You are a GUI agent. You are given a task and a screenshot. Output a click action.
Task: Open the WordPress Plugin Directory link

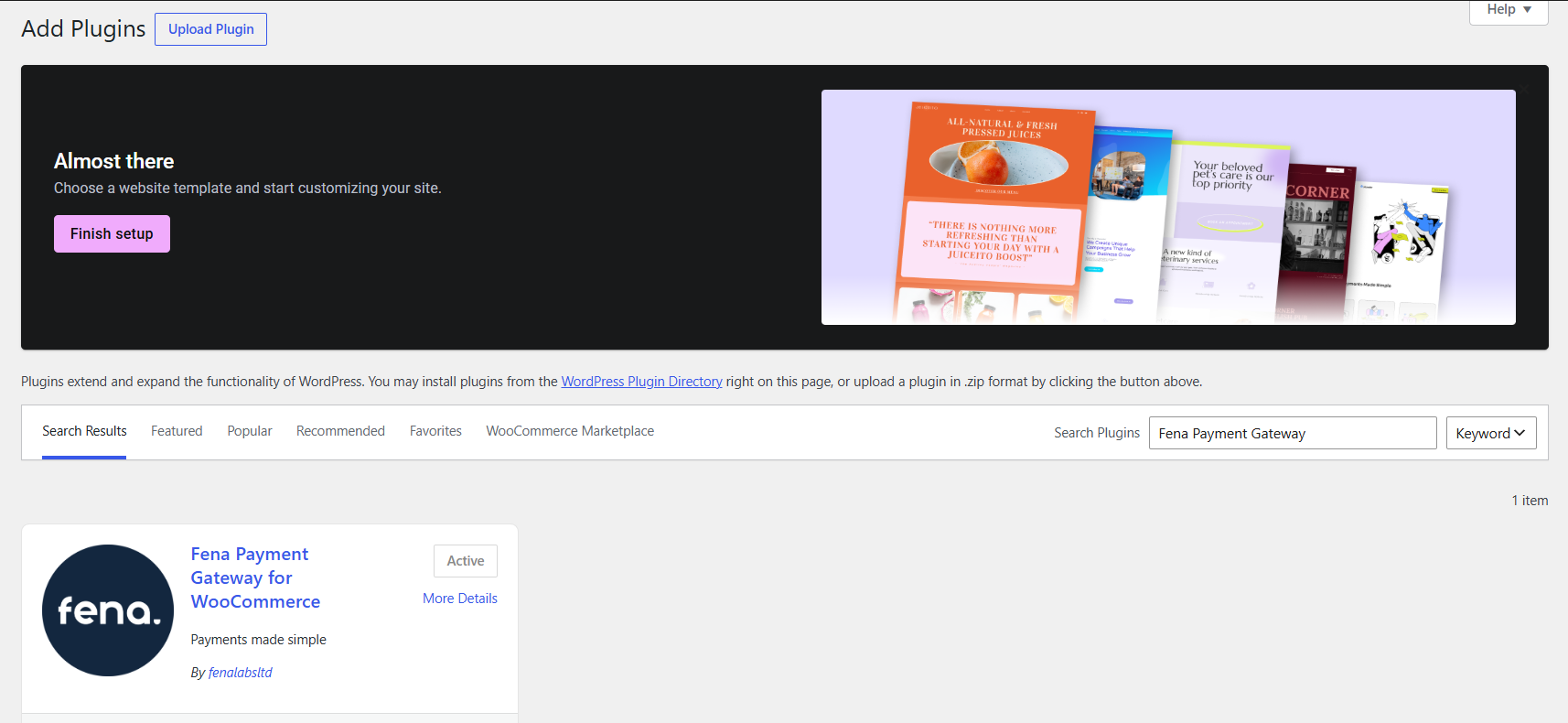pyautogui.click(x=641, y=382)
